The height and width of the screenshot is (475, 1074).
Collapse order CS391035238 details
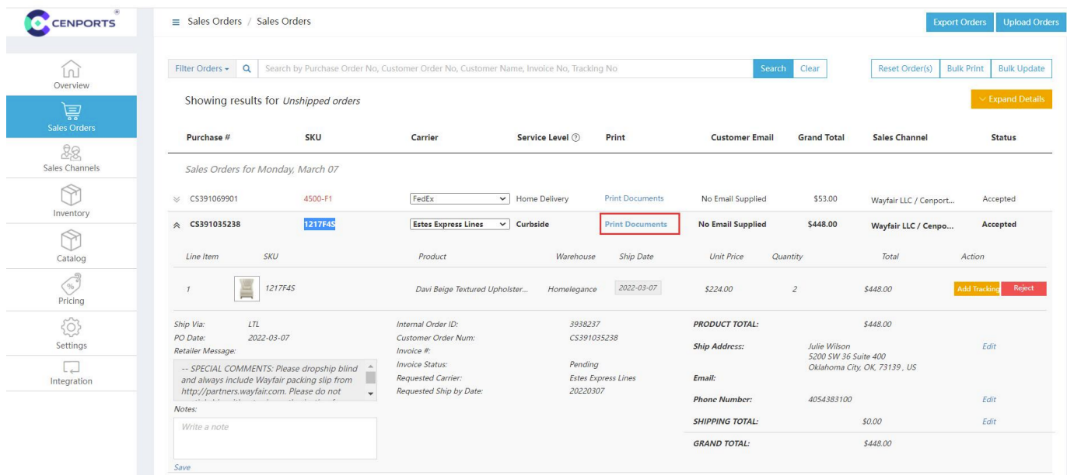click(x=177, y=225)
